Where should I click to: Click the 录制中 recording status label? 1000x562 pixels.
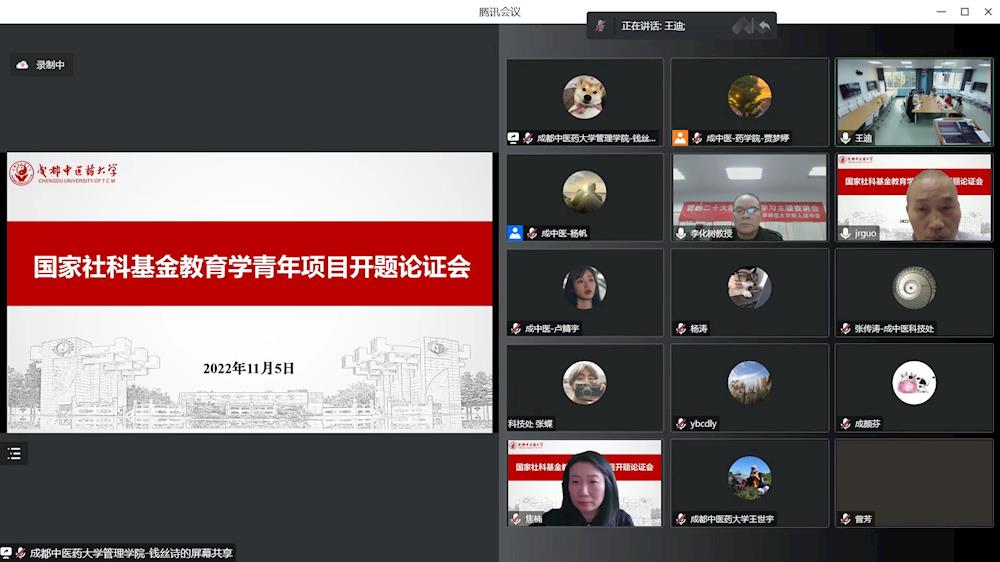point(50,65)
